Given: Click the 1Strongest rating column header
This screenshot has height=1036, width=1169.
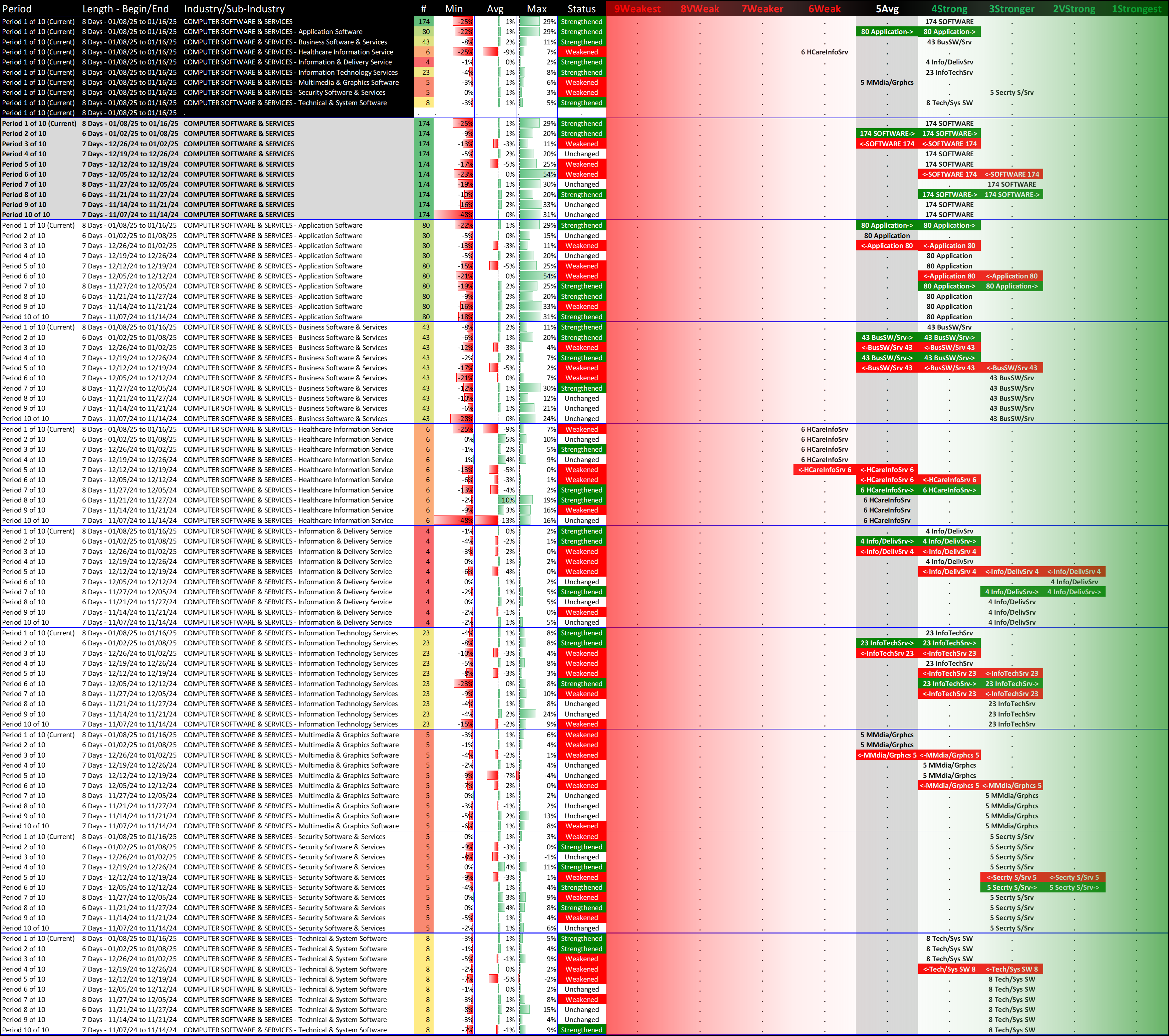Looking at the screenshot, I should pos(1136,9).
